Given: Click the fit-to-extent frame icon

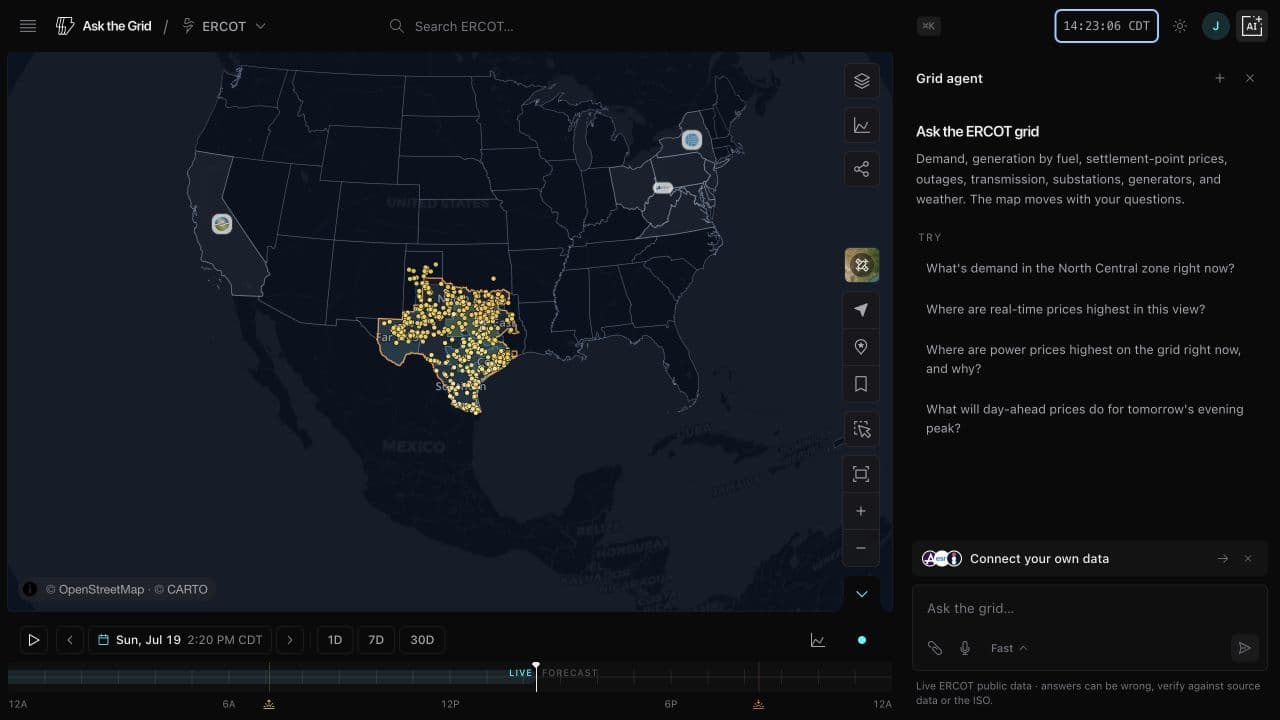Looking at the screenshot, I should pyautogui.click(x=861, y=474).
